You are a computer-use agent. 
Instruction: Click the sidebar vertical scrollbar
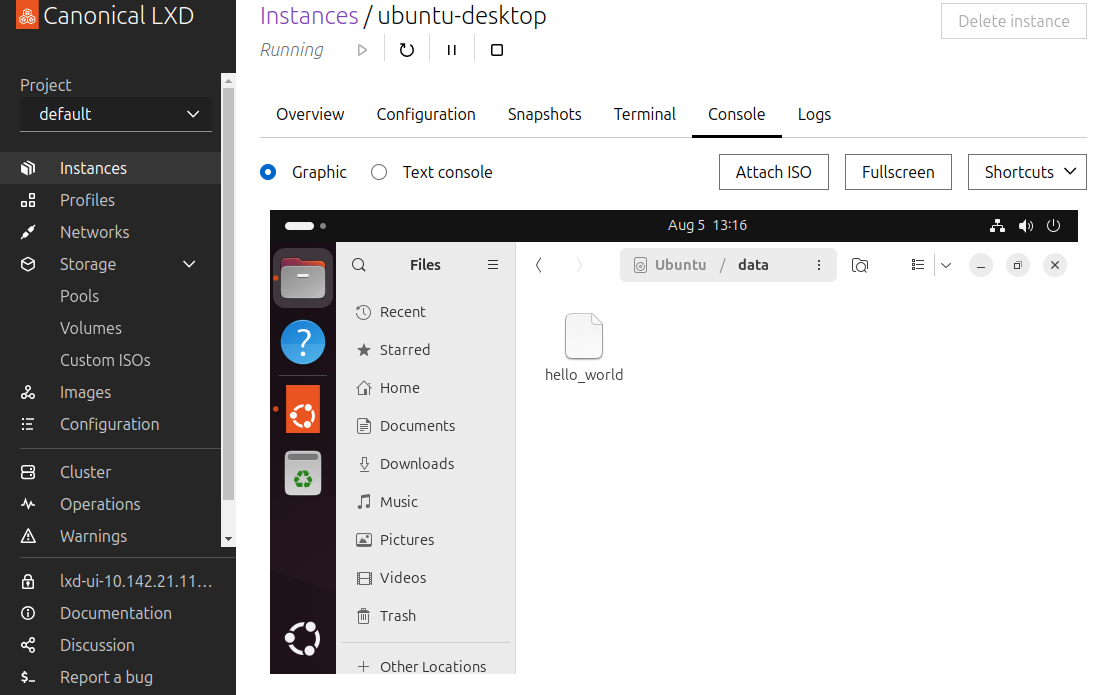pyautogui.click(x=228, y=300)
